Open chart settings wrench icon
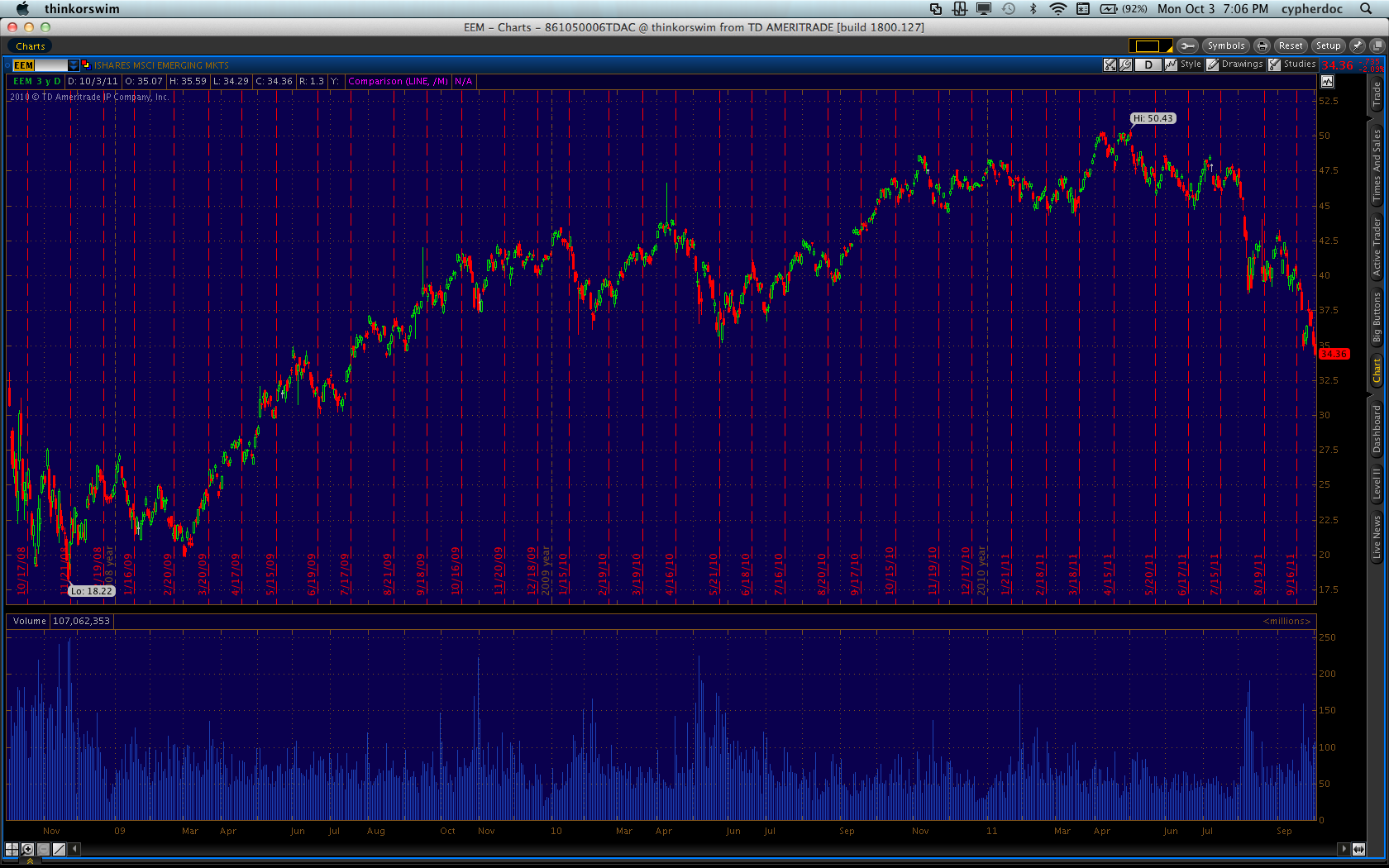 click(1125, 64)
